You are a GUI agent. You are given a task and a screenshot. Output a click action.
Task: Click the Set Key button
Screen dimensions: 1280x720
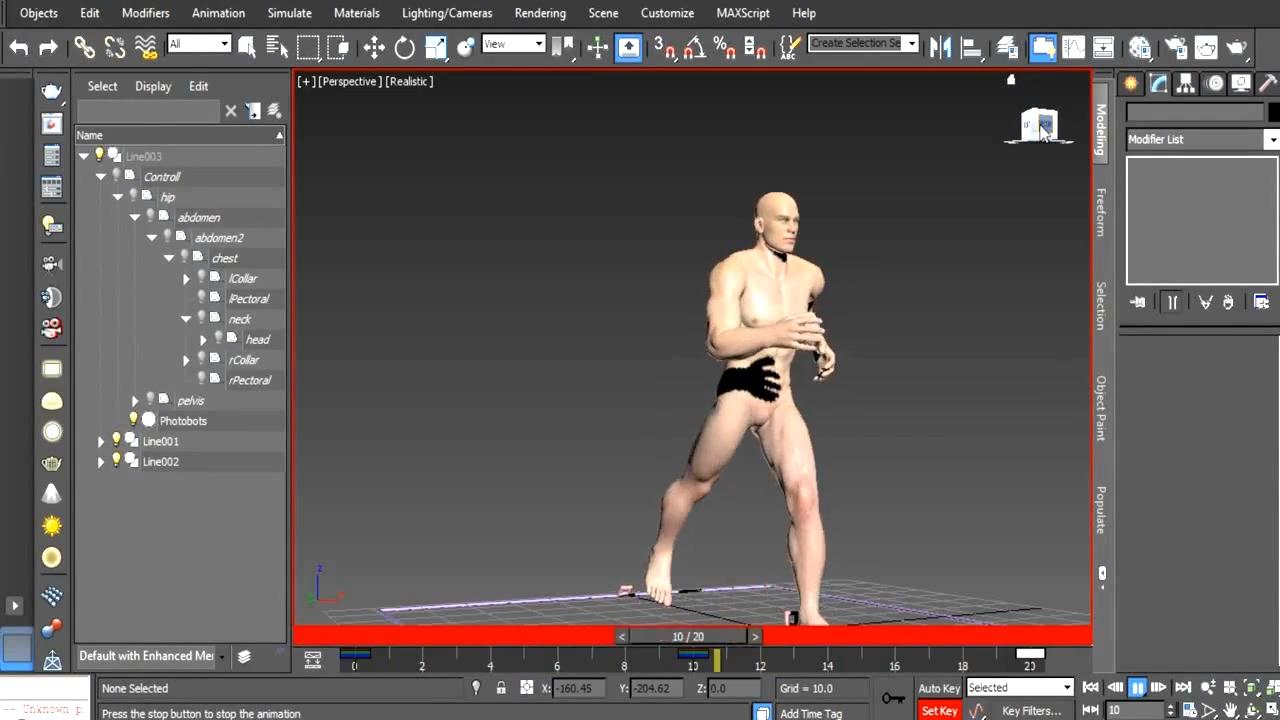(x=939, y=710)
